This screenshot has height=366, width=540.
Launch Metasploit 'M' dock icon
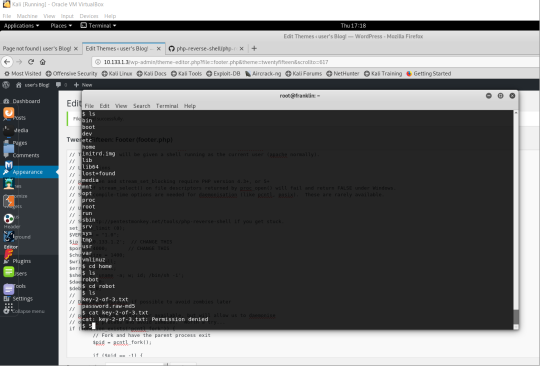[x=9, y=166]
